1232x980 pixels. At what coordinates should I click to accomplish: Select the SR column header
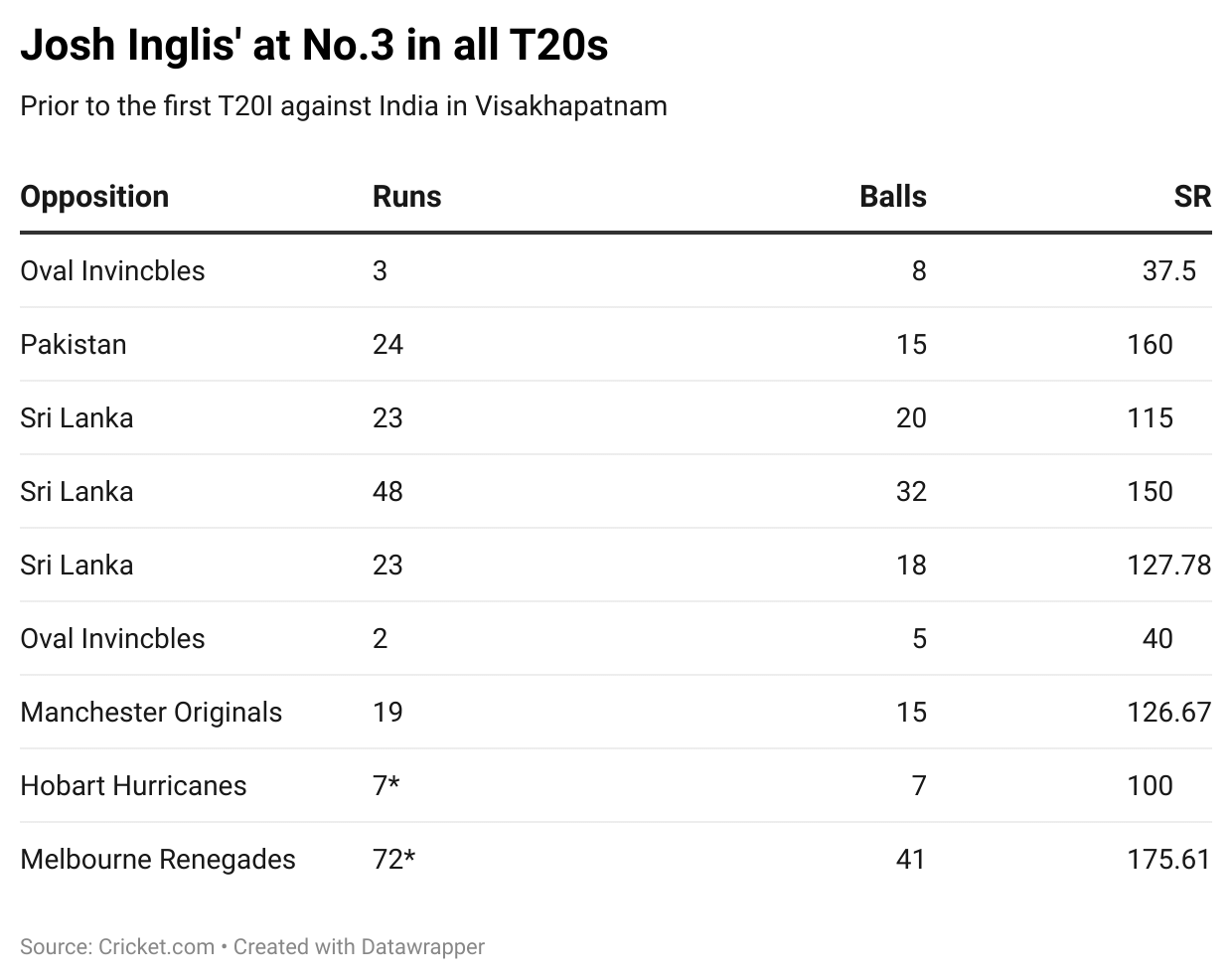click(1192, 197)
